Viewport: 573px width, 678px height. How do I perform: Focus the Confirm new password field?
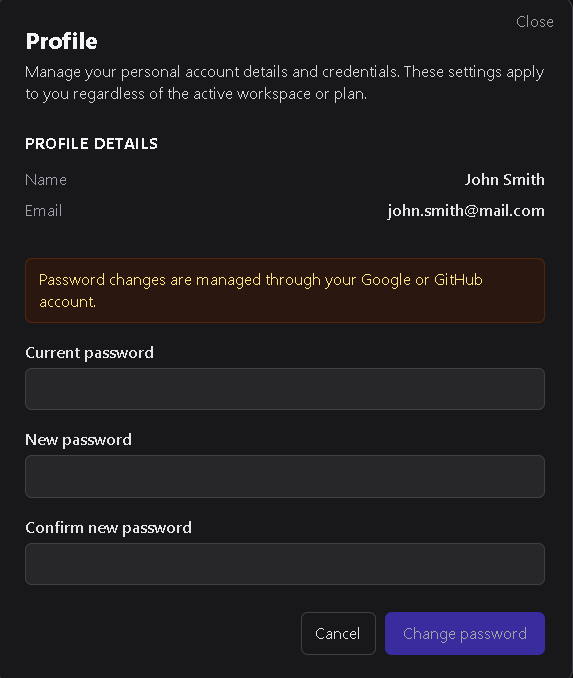tap(285, 564)
